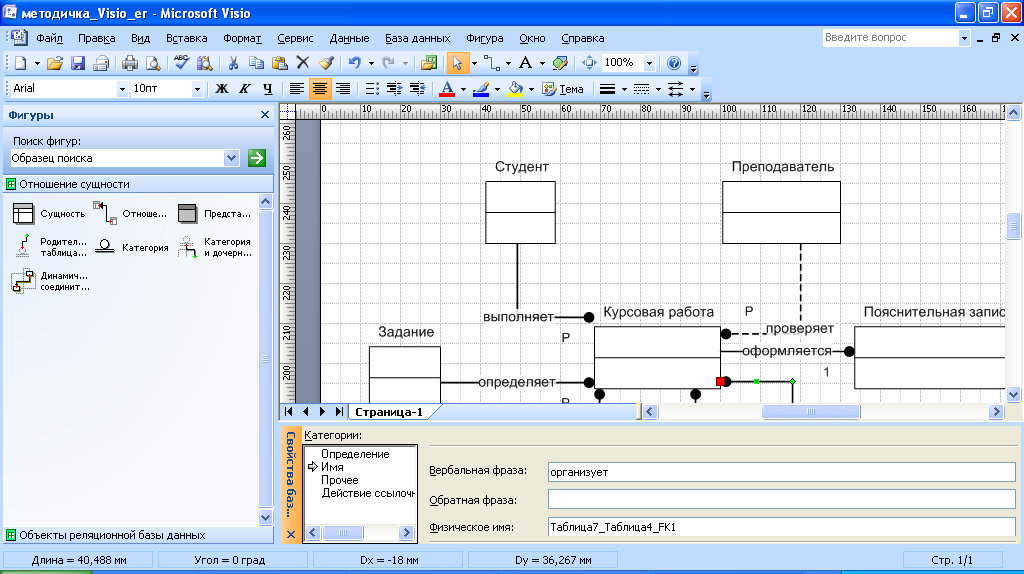The image size is (1024, 574).
Task: Open the Arial font name dropdown
Action: [x=121, y=89]
